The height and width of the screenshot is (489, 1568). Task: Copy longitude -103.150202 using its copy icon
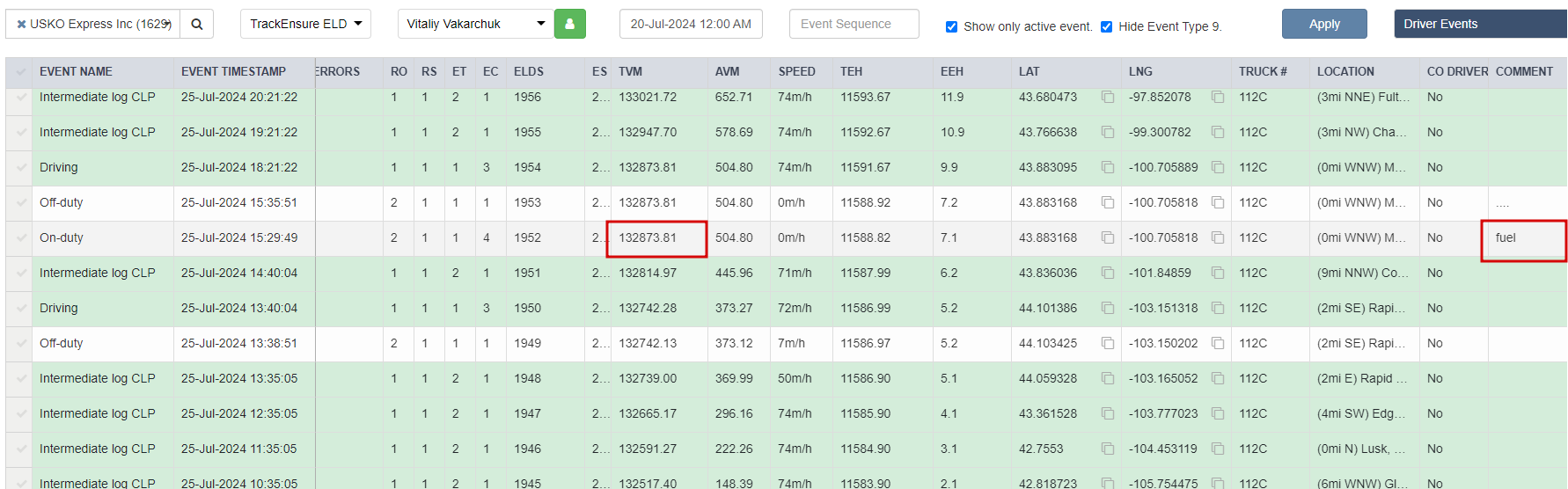click(1218, 343)
